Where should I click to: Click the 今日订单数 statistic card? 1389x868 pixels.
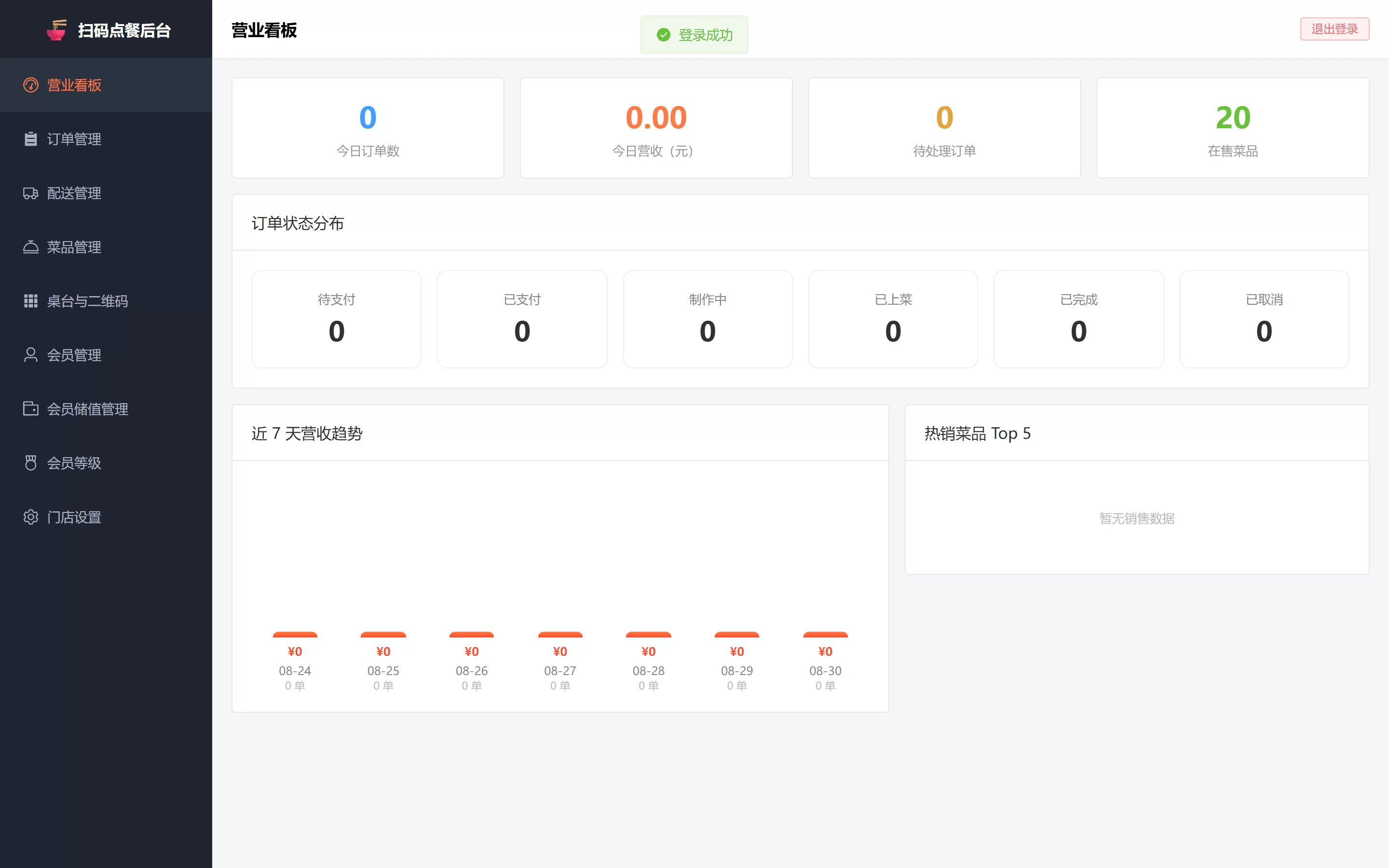(x=368, y=128)
